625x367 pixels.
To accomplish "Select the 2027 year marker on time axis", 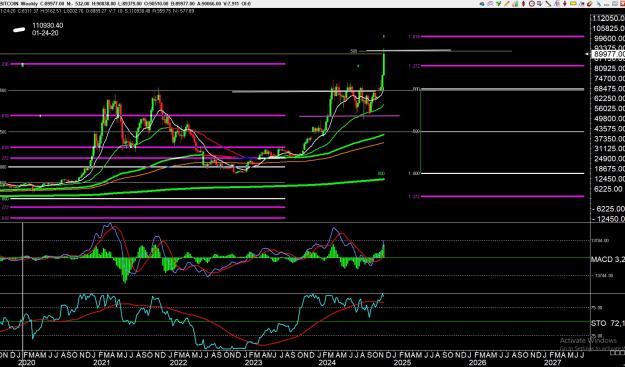I will click(552, 363).
